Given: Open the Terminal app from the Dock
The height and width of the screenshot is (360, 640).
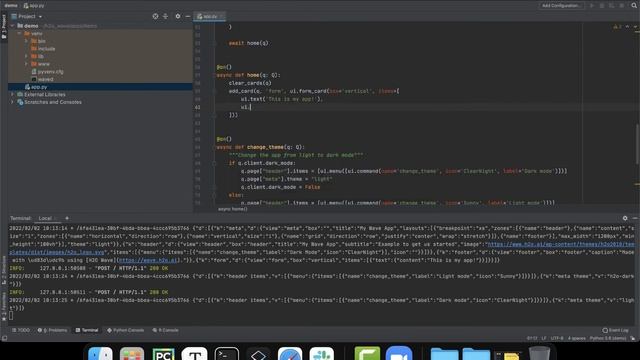Looking at the screenshot, I should click(x=227, y=354).
